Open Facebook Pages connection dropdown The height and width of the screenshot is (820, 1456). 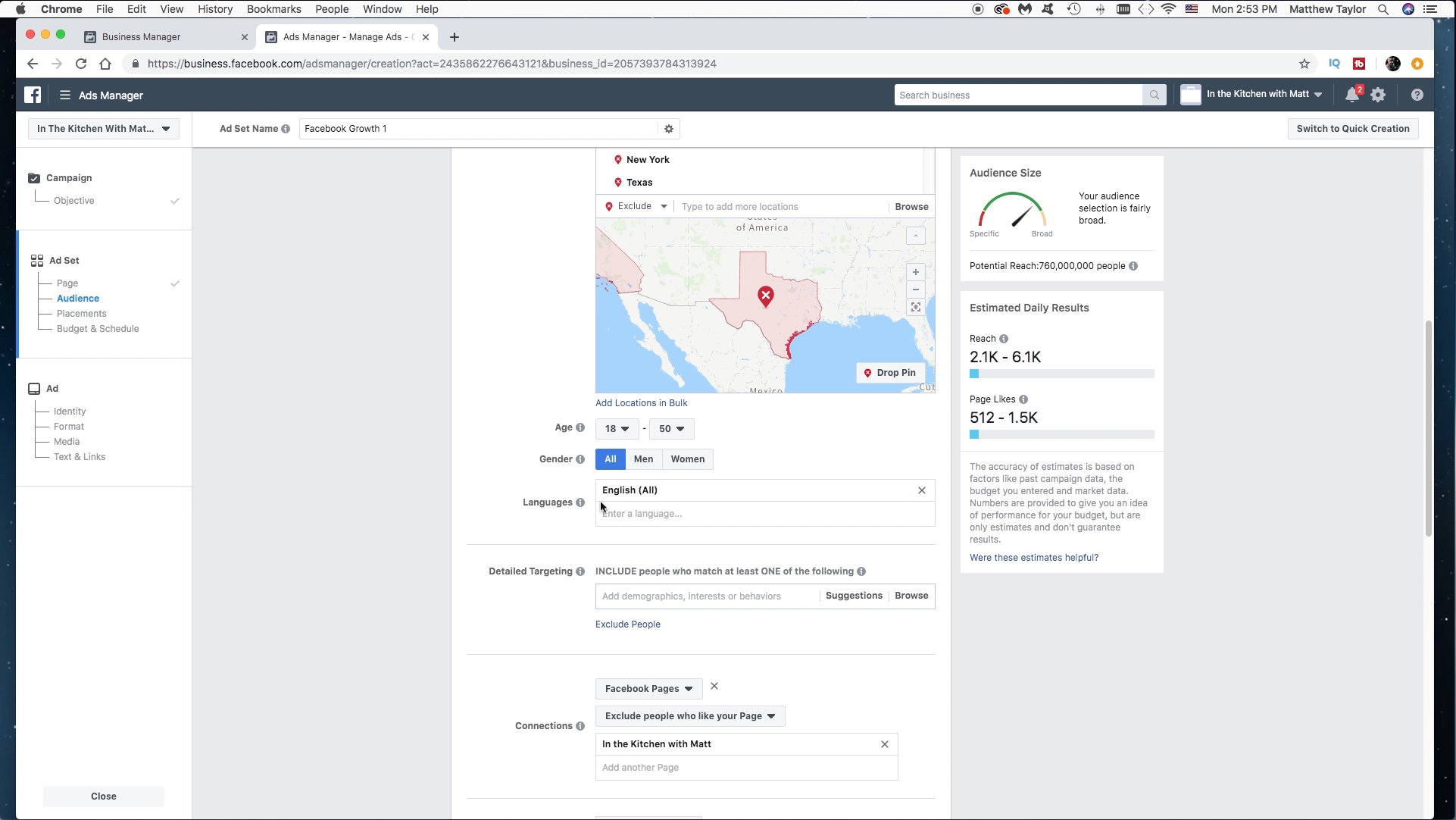pyautogui.click(x=649, y=689)
